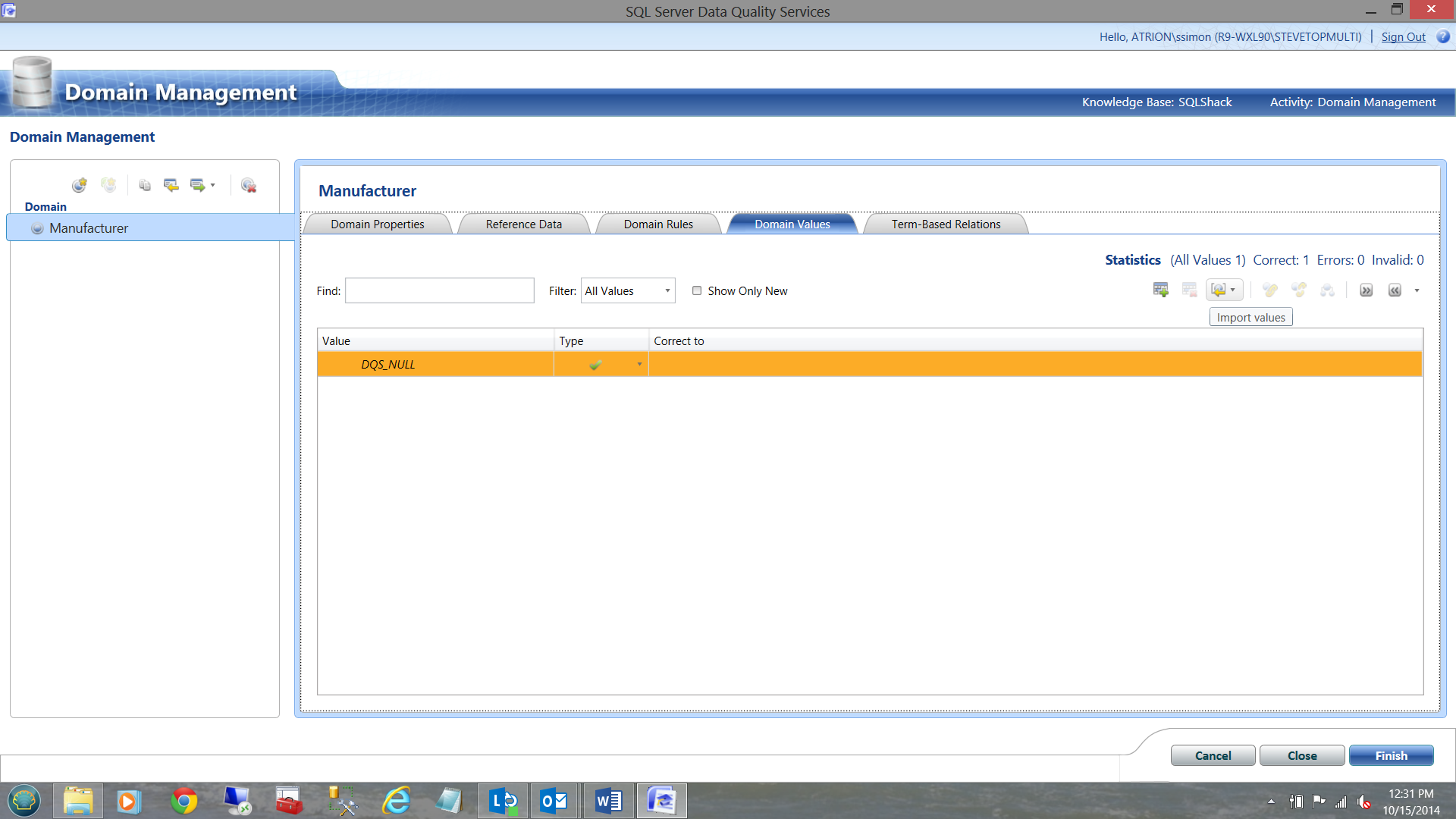Click into the Find text field
Screen dimensions: 1456x819
(439, 290)
